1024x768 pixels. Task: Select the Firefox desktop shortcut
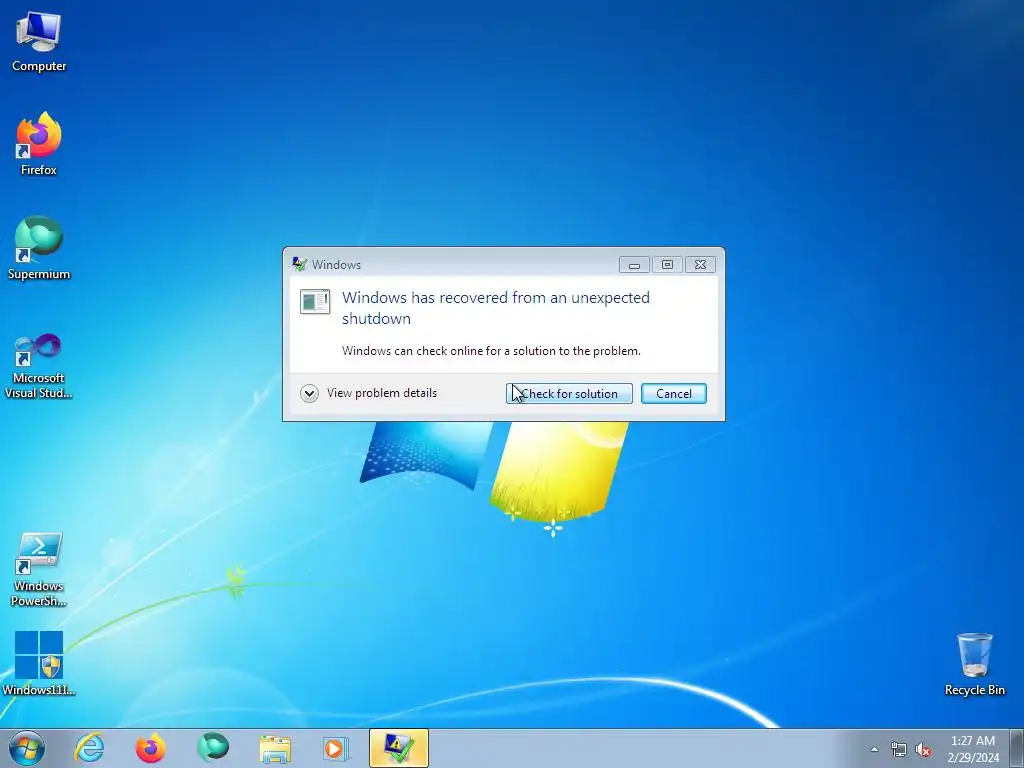point(39,144)
